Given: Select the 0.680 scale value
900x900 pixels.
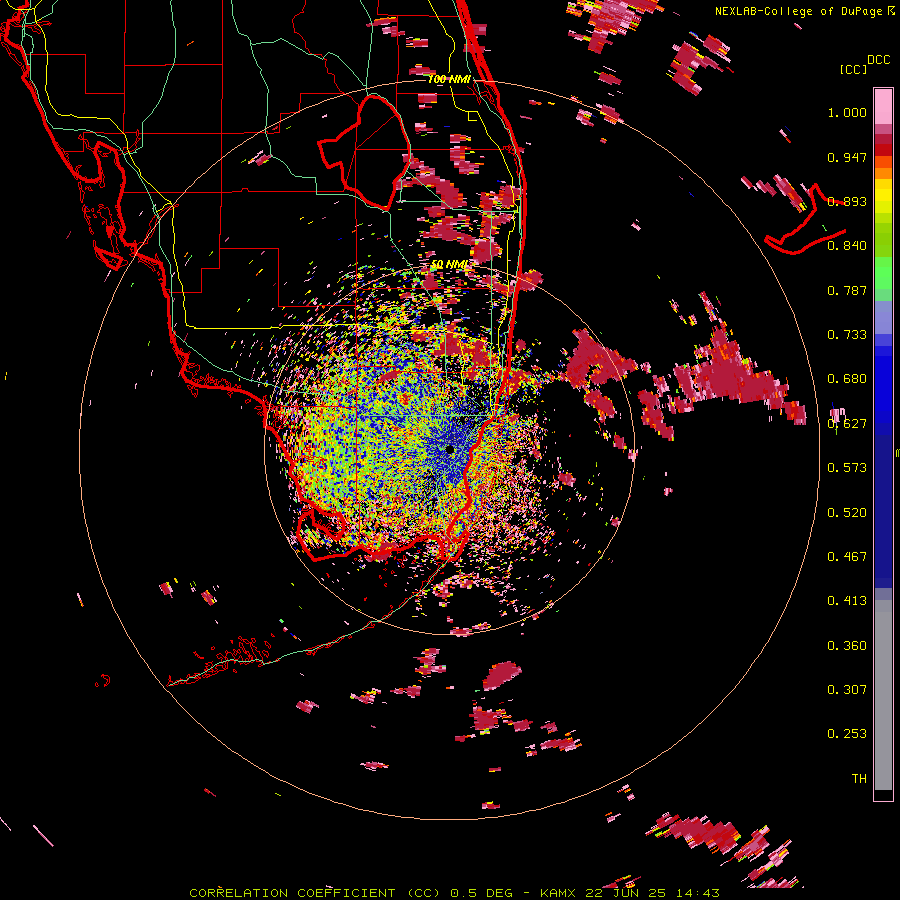Looking at the screenshot, I should point(847,379).
